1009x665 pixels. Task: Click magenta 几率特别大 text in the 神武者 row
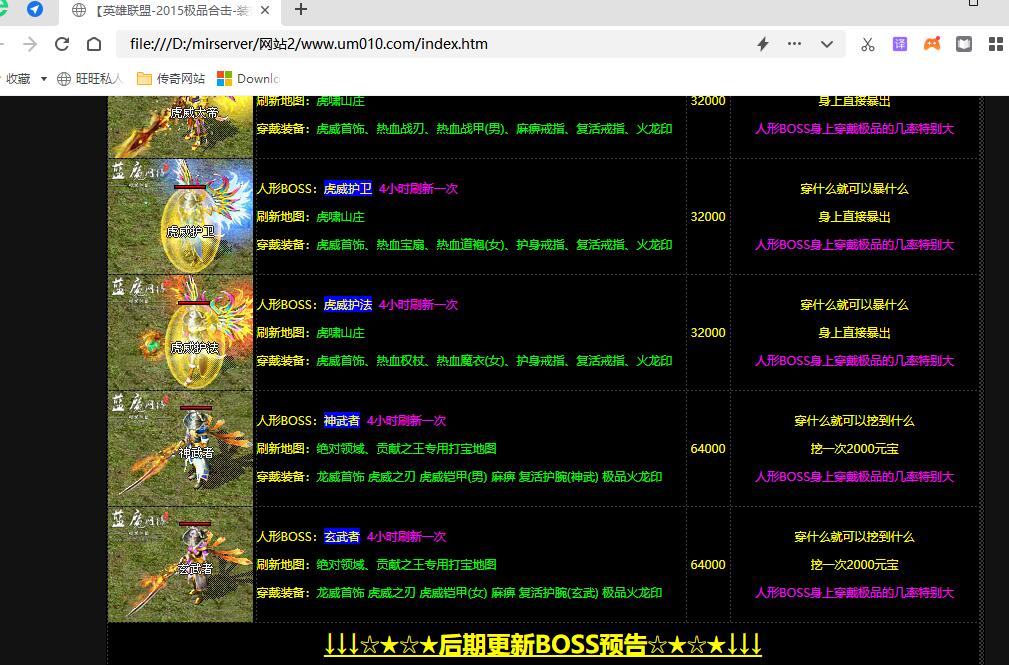tap(854, 476)
